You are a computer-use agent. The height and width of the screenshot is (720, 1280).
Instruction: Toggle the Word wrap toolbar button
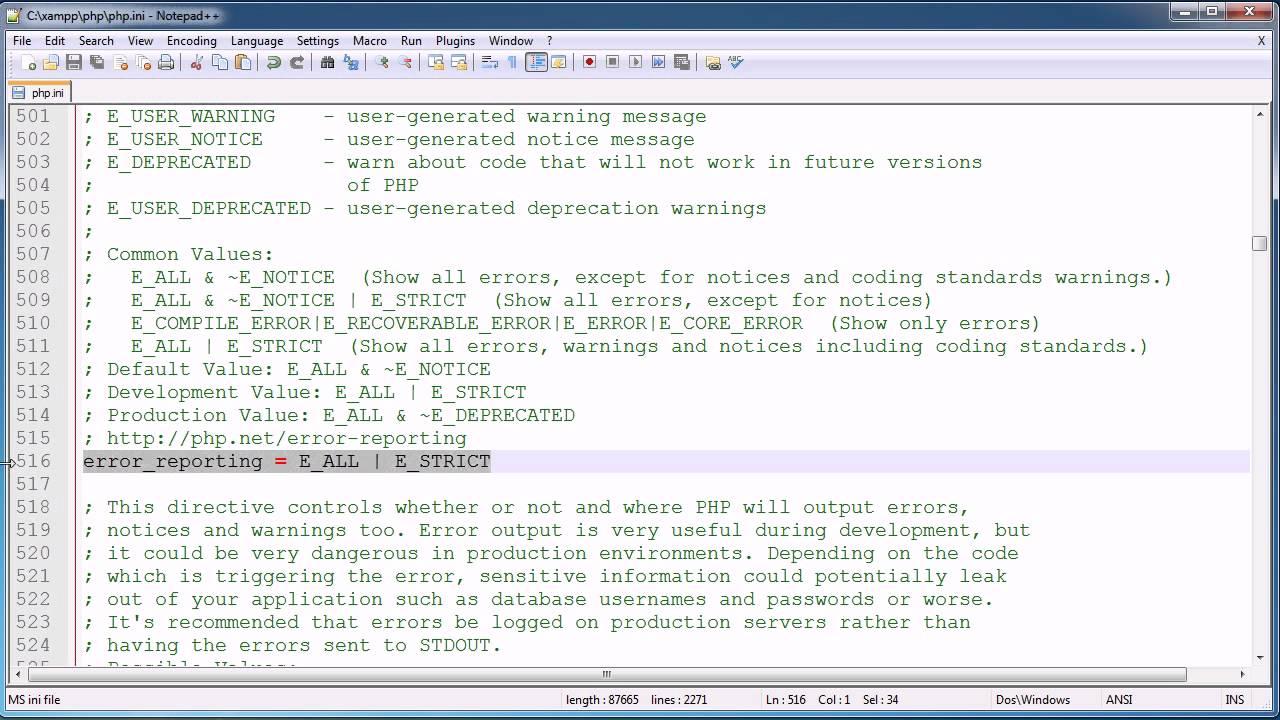[x=490, y=62]
